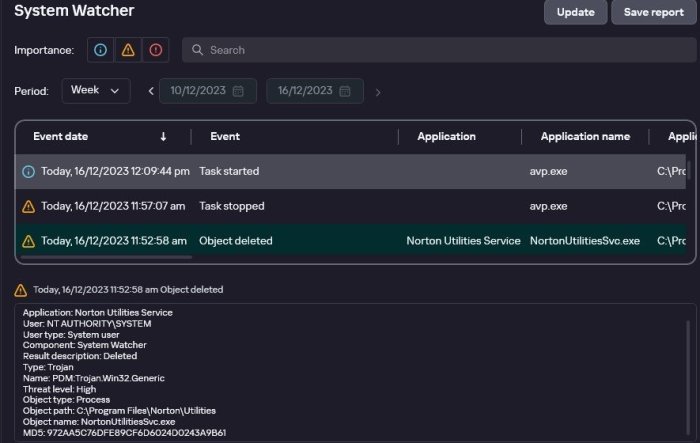Click the table's vertical scrollbar

click(x=689, y=171)
